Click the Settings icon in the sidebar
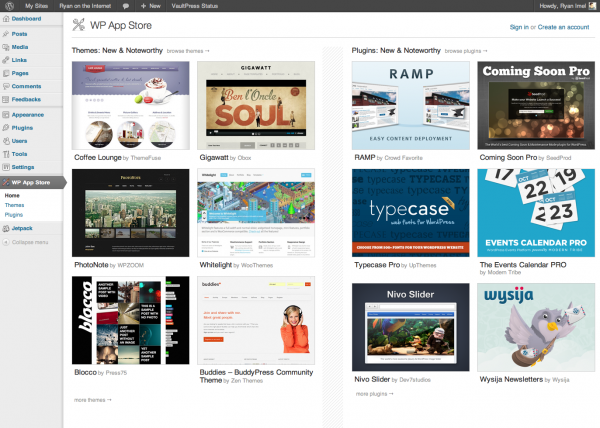The height and width of the screenshot is (428, 600). click(7, 167)
